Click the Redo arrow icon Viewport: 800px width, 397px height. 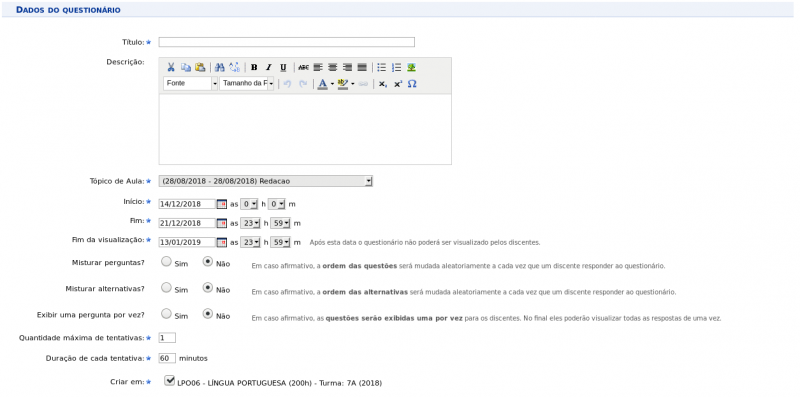coord(303,84)
